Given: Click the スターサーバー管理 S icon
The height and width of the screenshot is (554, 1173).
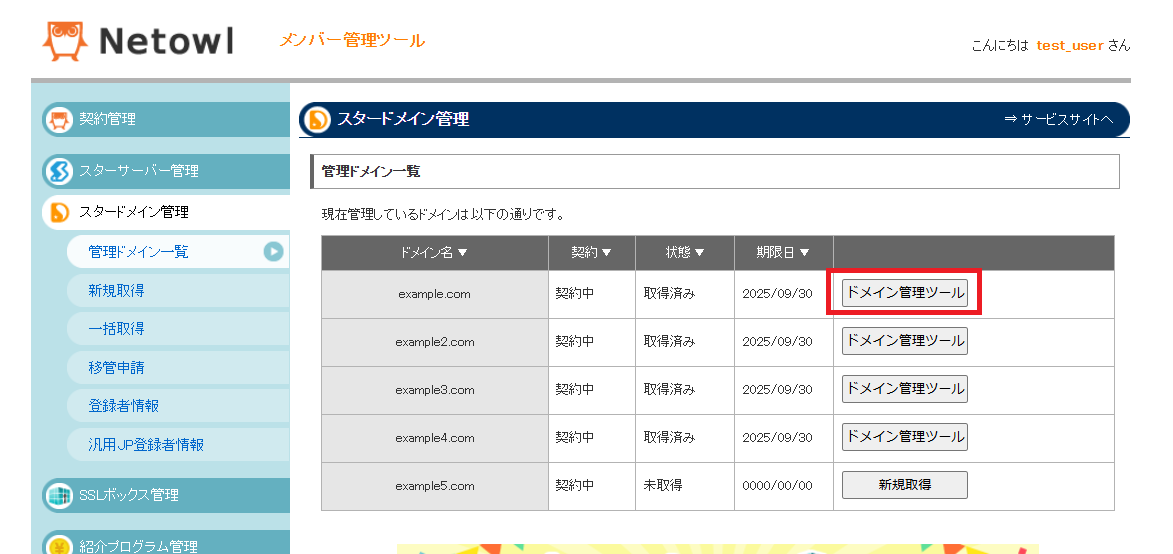Looking at the screenshot, I should pyautogui.click(x=58, y=171).
